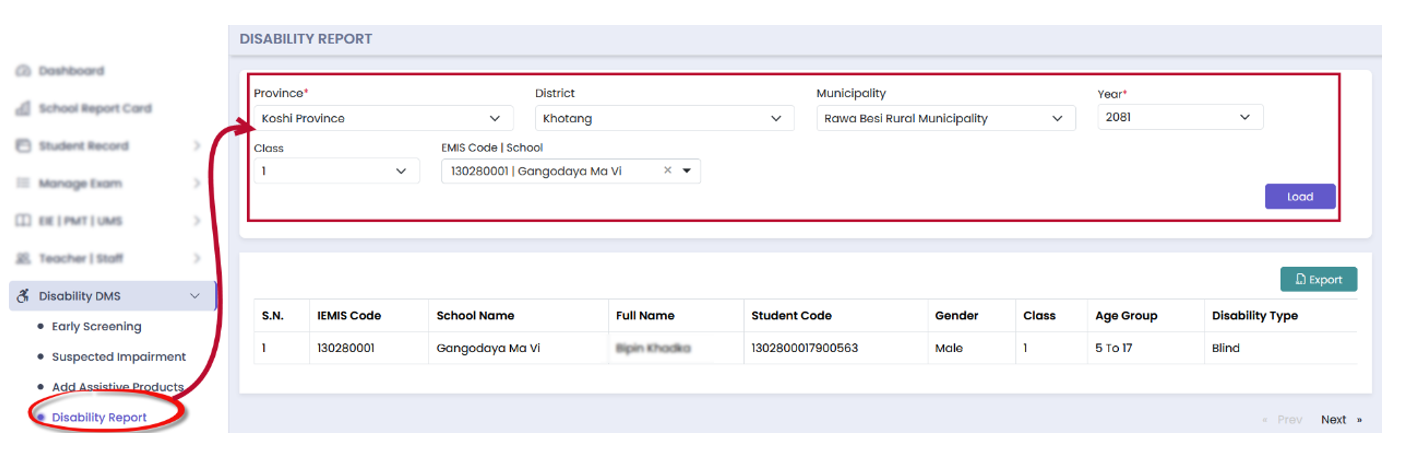Open Early Screening submenu item
The image size is (1416, 470).
tap(96, 326)
